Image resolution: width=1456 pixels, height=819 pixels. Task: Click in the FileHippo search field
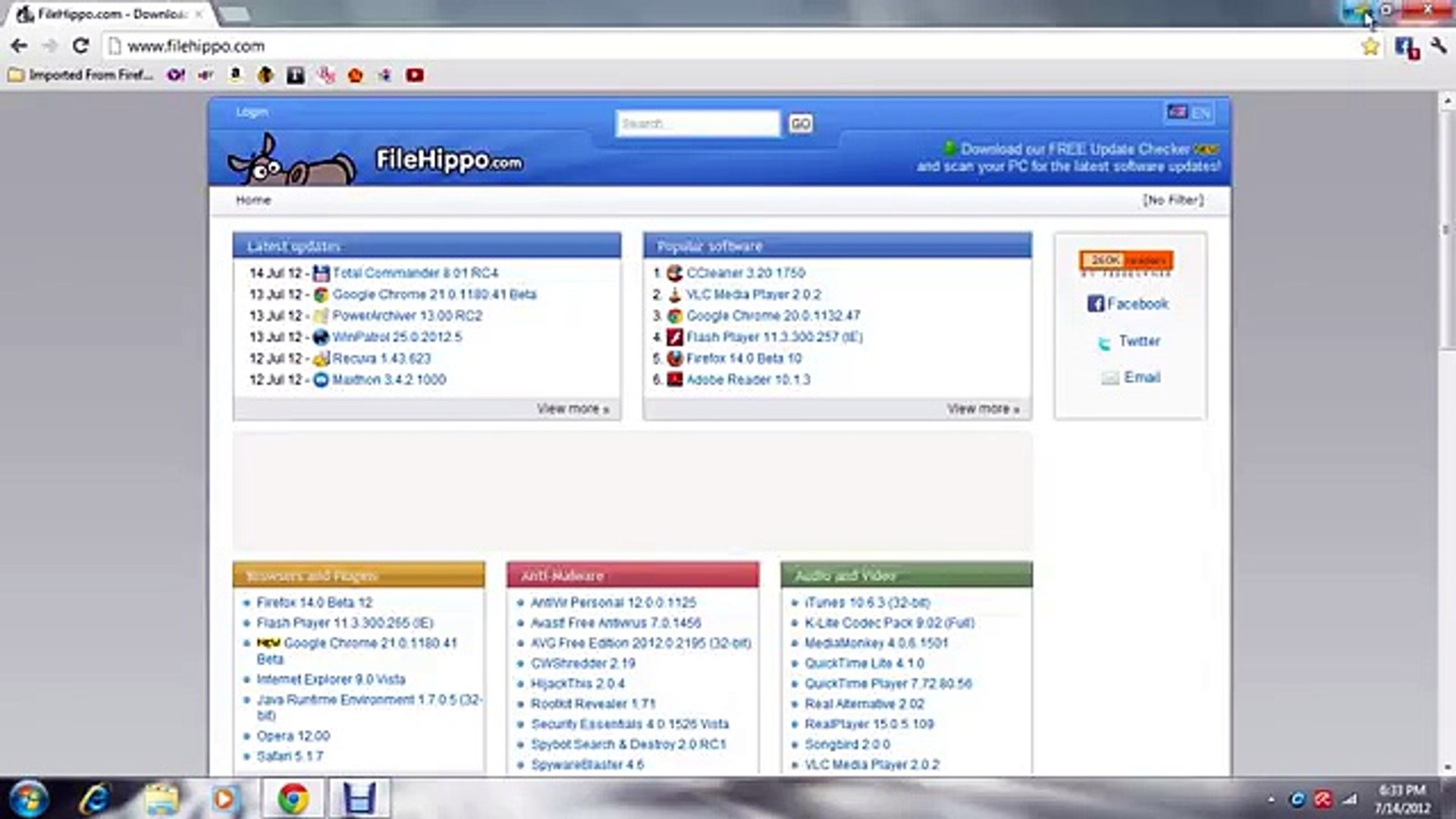pos(697,124)
